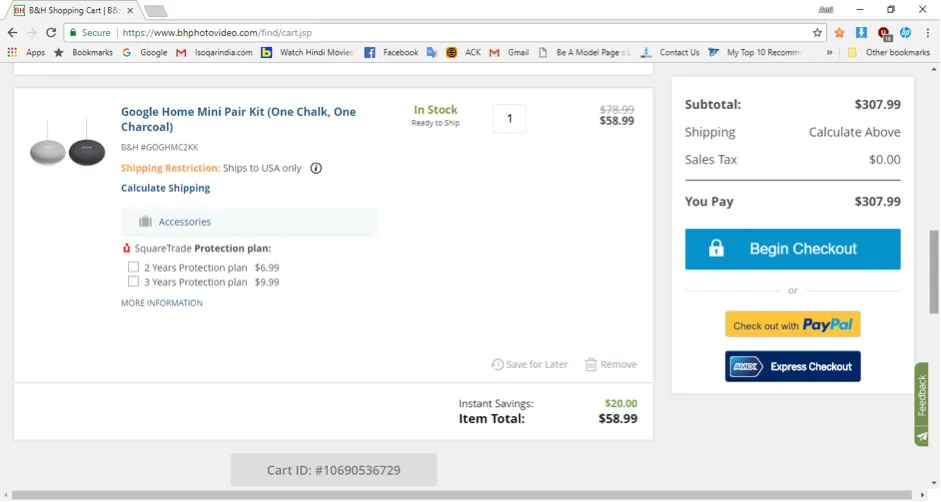Check the 3 Years Protection plan option
941x502 pixels.
pyautogui.click(x=133, y=282)
